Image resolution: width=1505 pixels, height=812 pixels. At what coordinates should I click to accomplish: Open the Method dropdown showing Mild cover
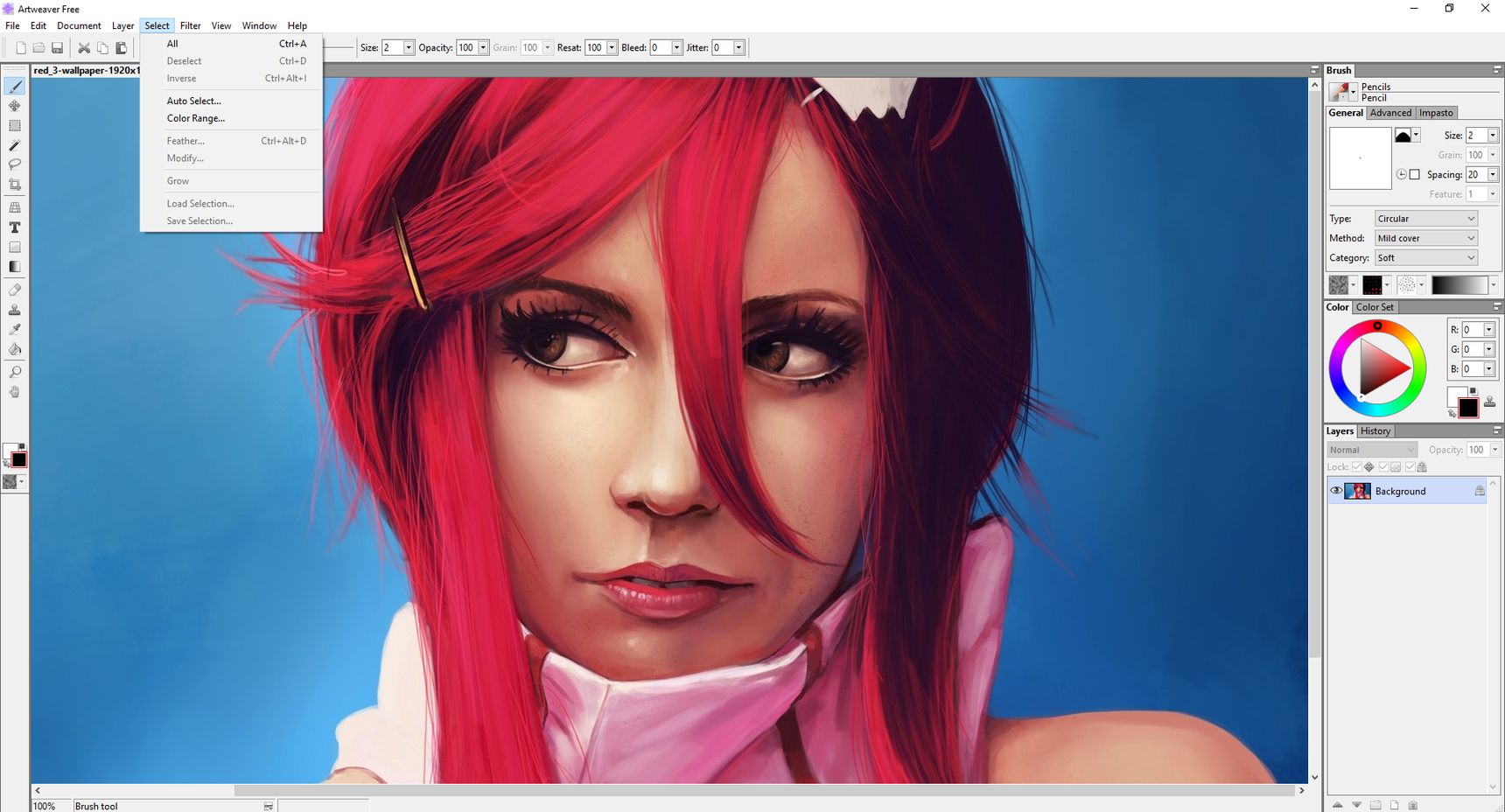click(1425, 238)
